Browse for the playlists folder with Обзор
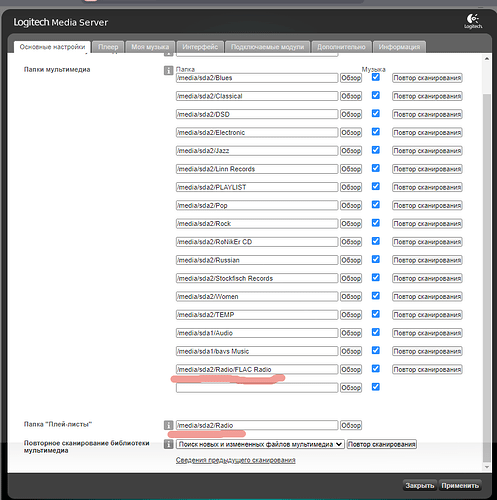The image size is (497, 500). pos(351,425)
